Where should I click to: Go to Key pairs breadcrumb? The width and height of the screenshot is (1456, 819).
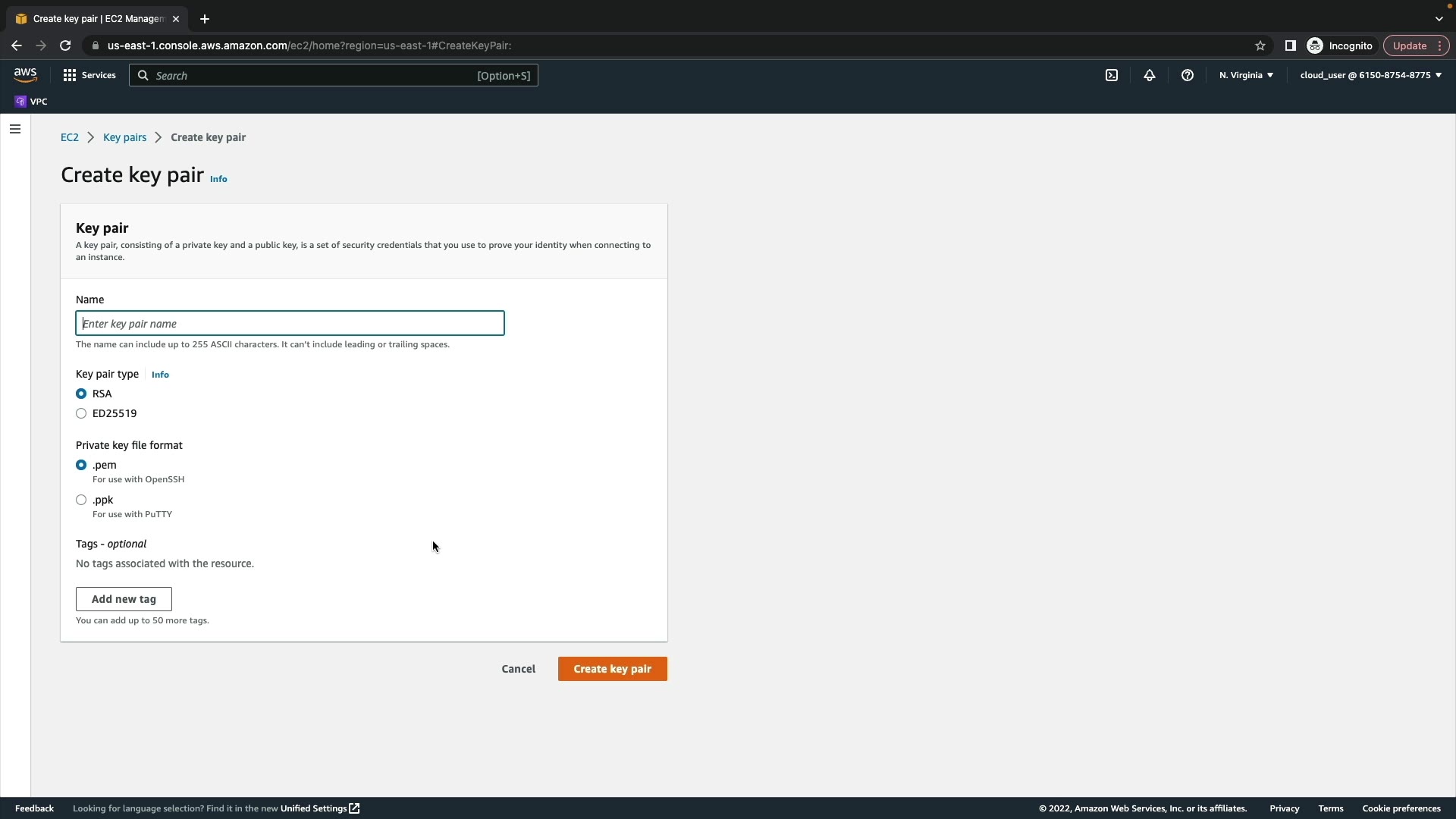click(124, 137)
